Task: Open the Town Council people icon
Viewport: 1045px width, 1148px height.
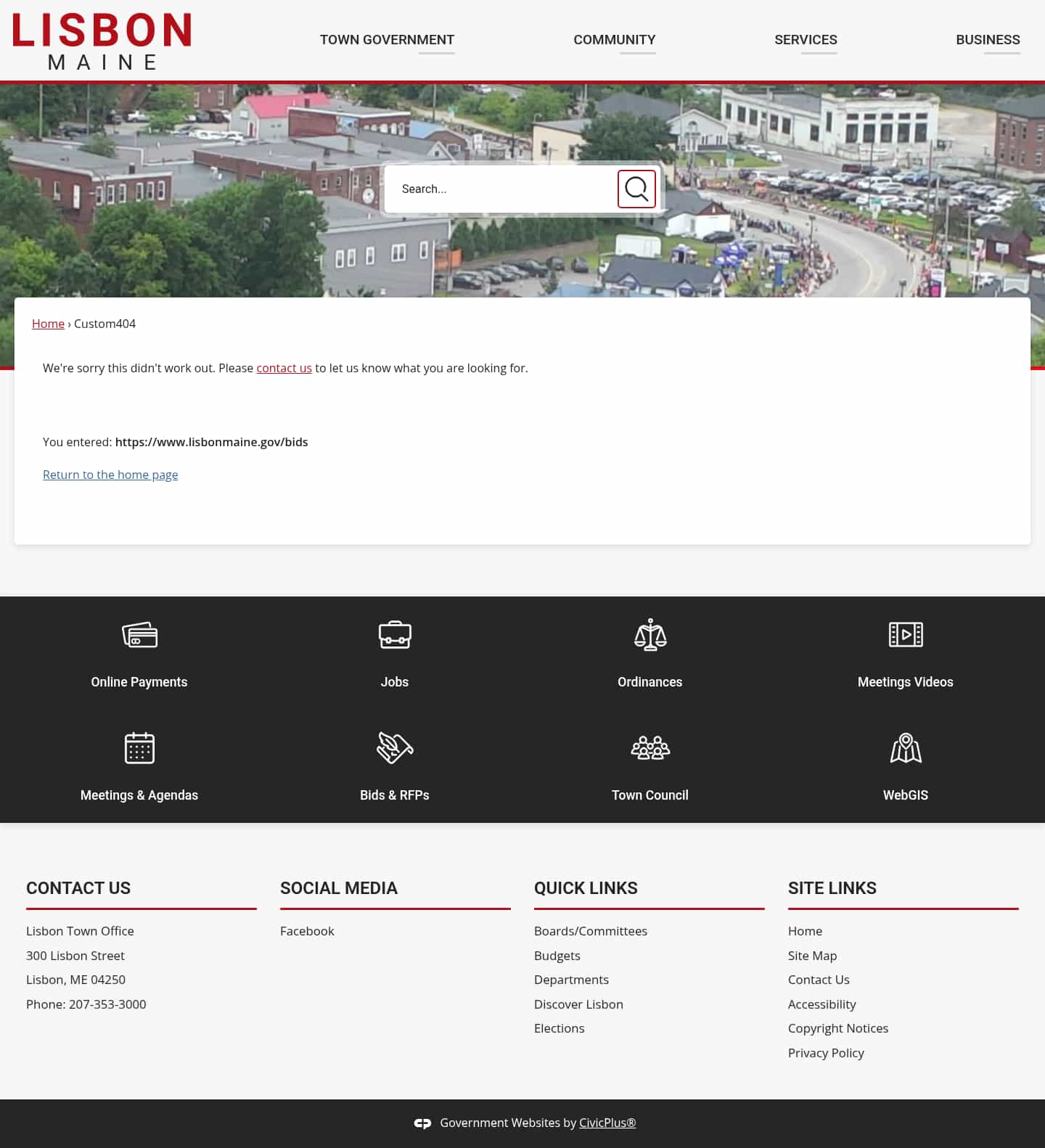Action: click(650, 748)
